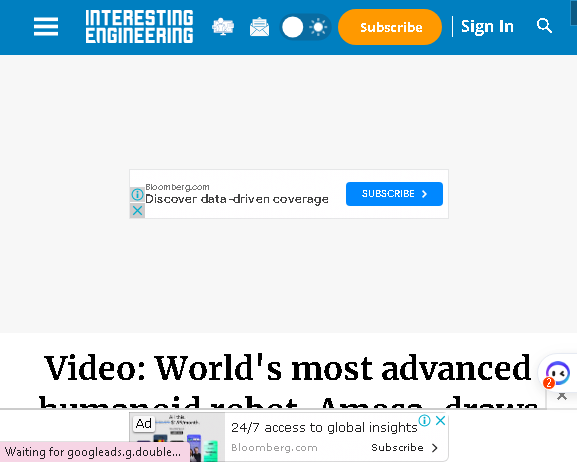
Task: Open the hamburger navigation menu
Action: click(46, 27)
